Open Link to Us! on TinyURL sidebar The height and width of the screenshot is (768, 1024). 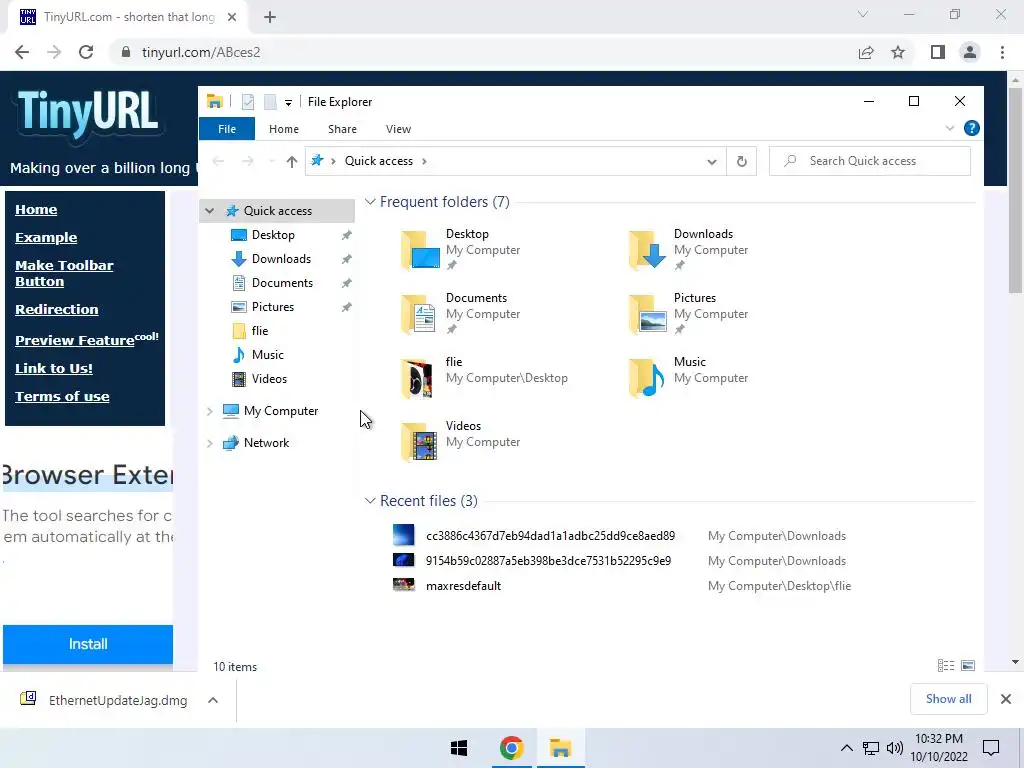coord(54,368)
